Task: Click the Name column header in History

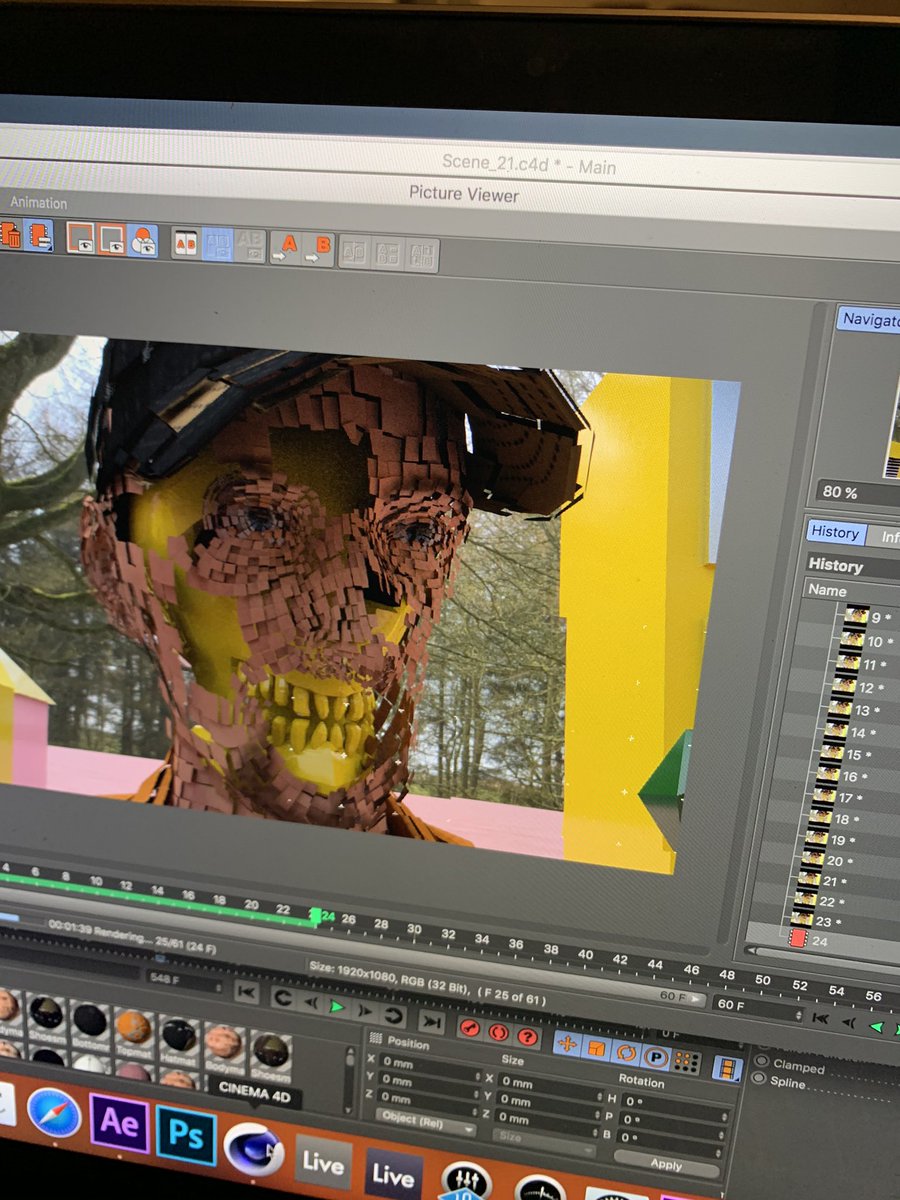Action: [826, 590]
